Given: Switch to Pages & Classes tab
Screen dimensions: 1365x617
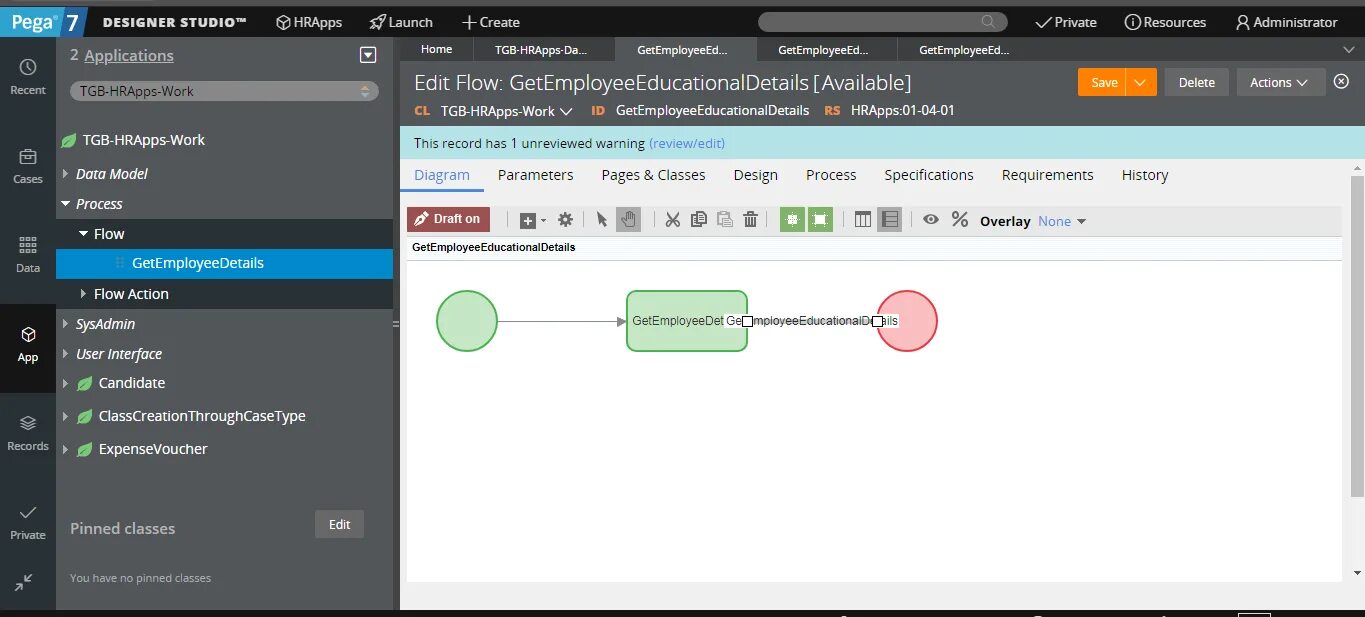Looking at the screenshot, I should (654, 175).
